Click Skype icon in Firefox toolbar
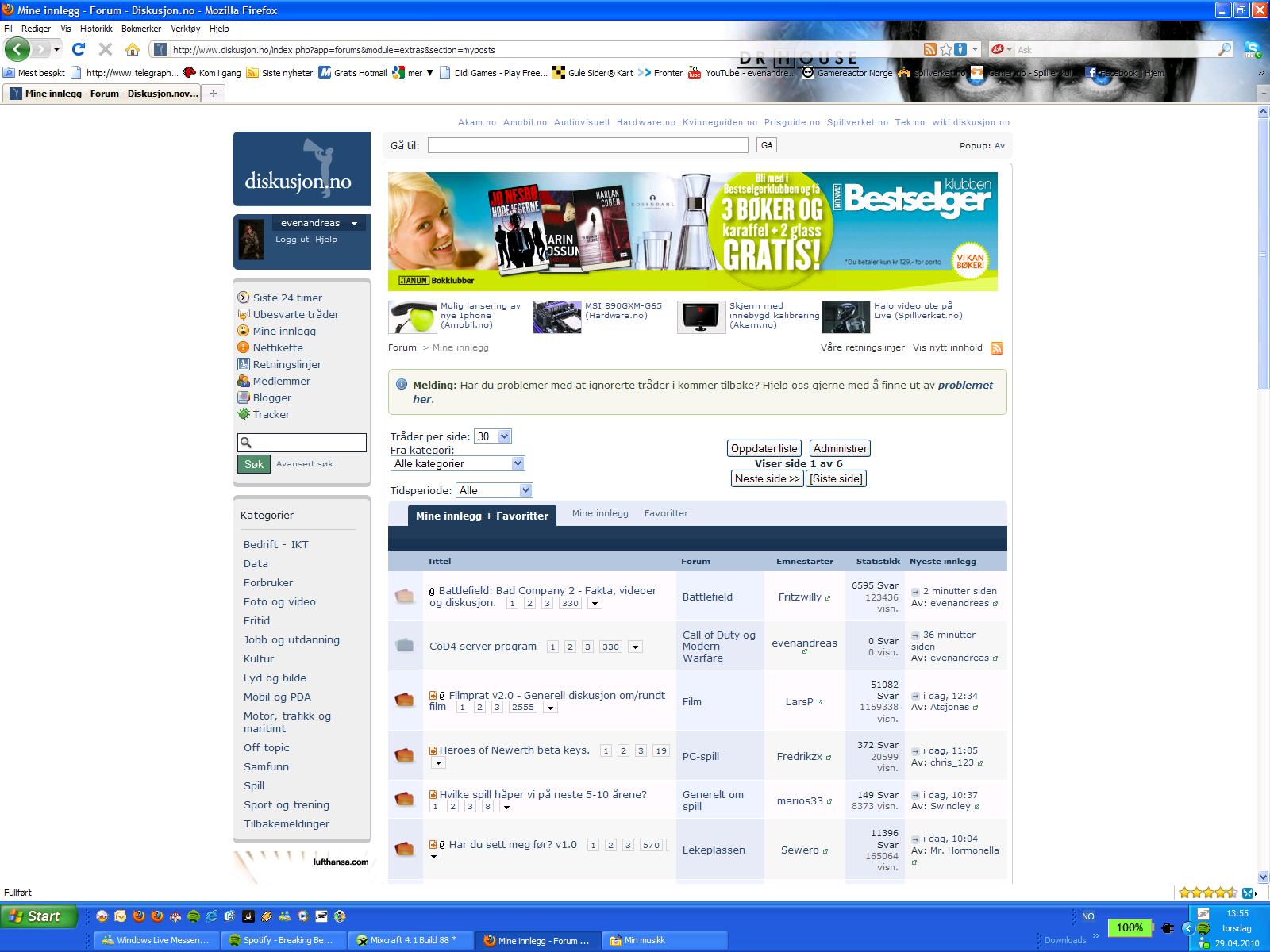The image size is (1270, 952). coord(1252,49)
